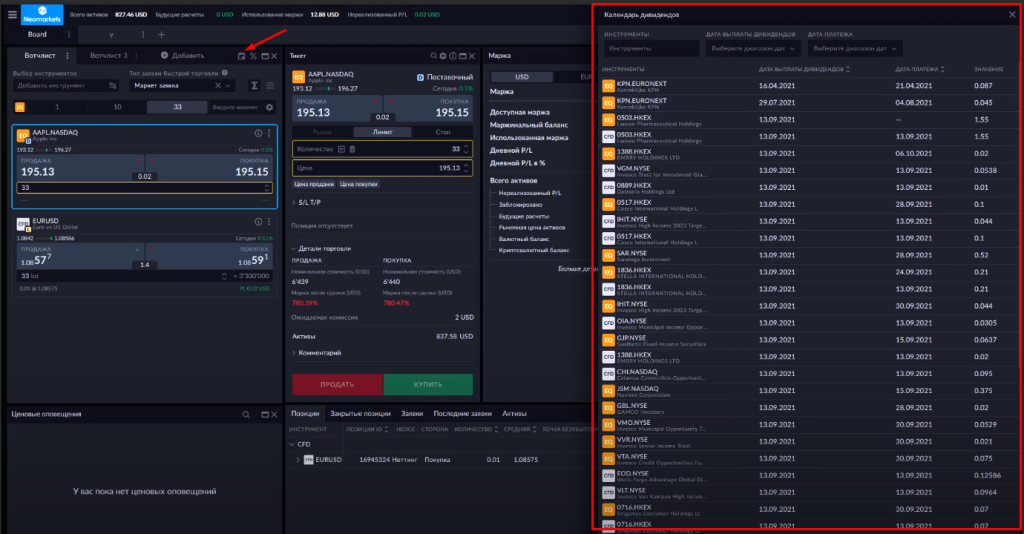Click info icon in Тикет panel header
This screenshot has height=534, width=1024.
click(x=453, y=56)
